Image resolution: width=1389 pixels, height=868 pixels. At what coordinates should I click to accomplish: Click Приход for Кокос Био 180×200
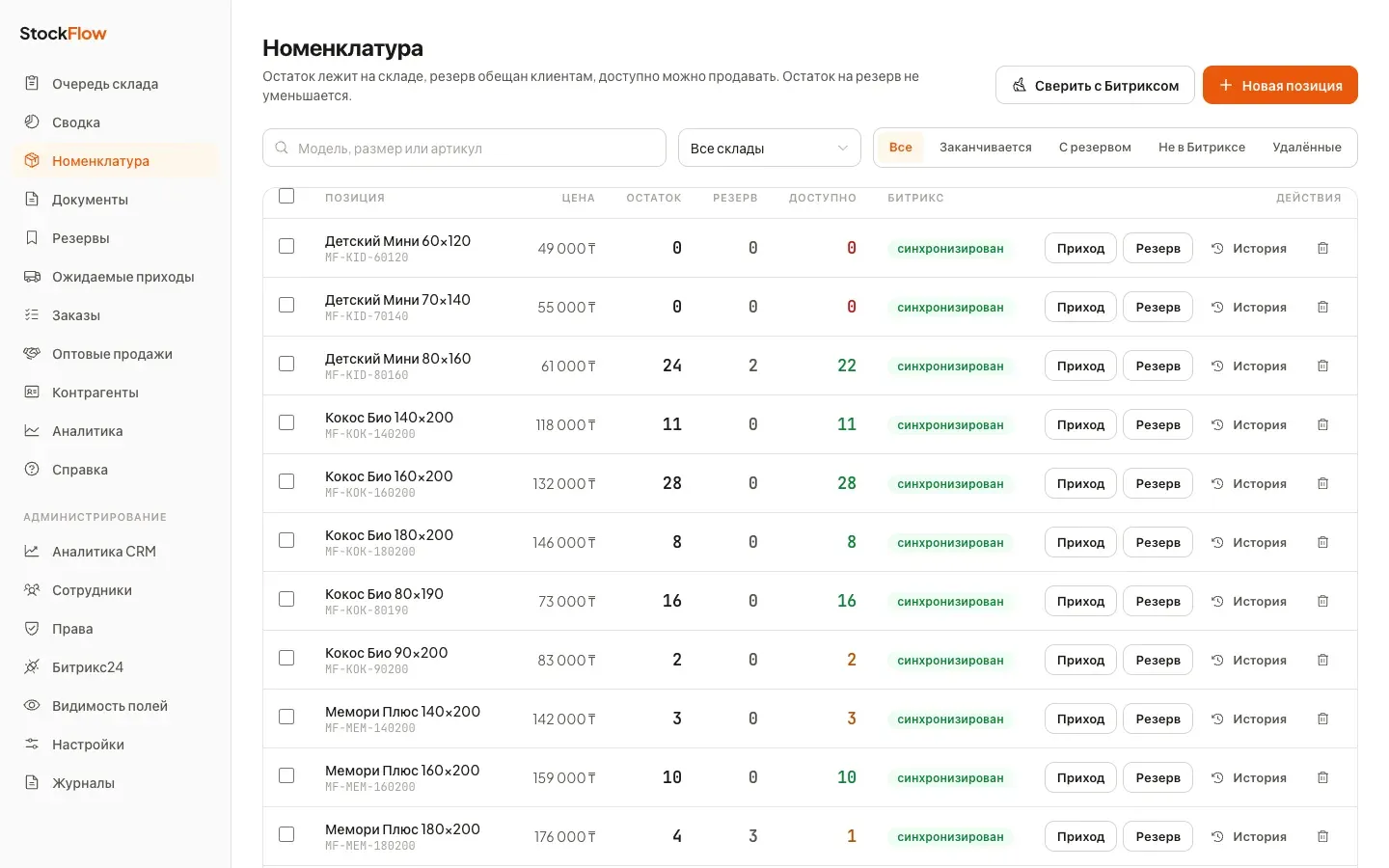1080,542
